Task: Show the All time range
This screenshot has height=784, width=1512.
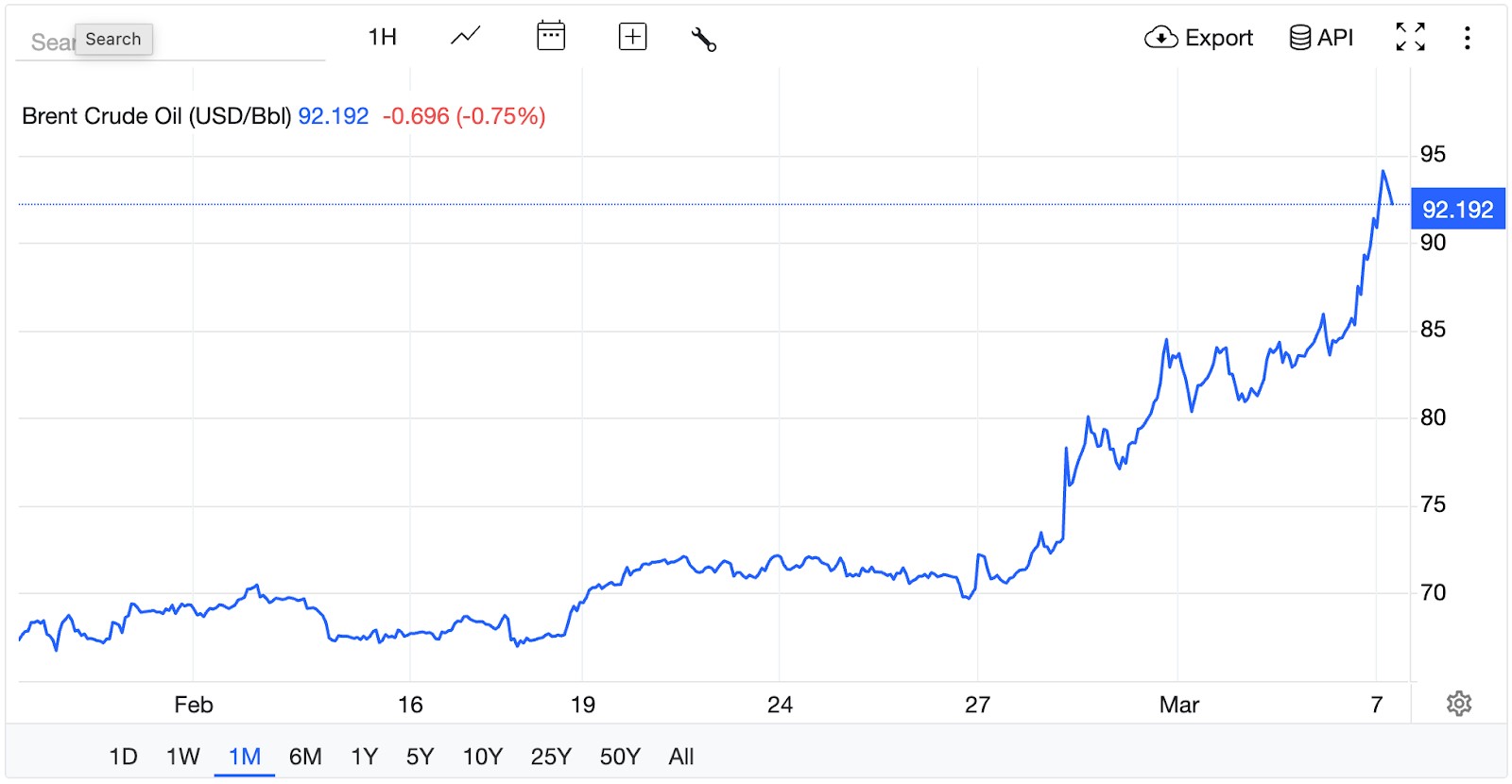Action: [680, 757]
